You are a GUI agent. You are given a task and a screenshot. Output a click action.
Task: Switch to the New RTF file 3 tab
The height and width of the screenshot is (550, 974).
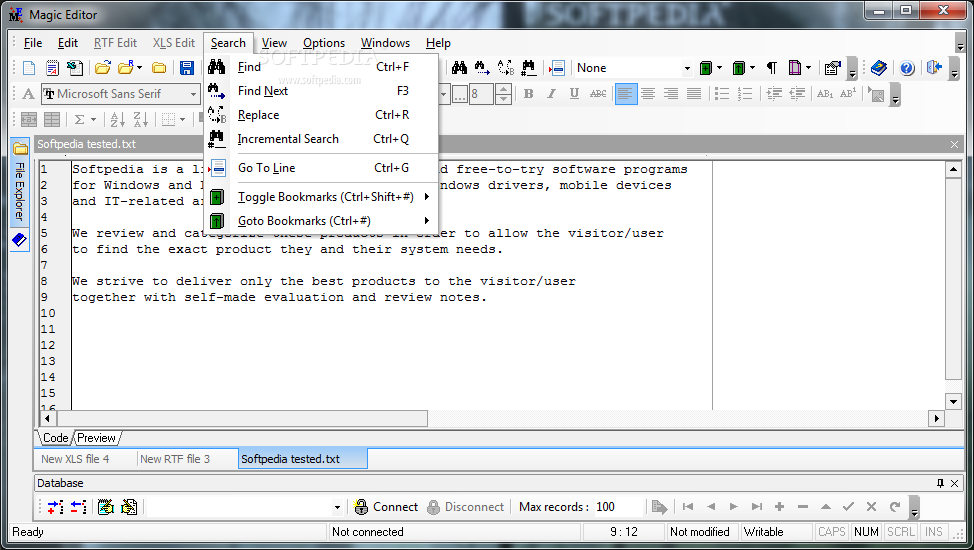click(175, 459)
